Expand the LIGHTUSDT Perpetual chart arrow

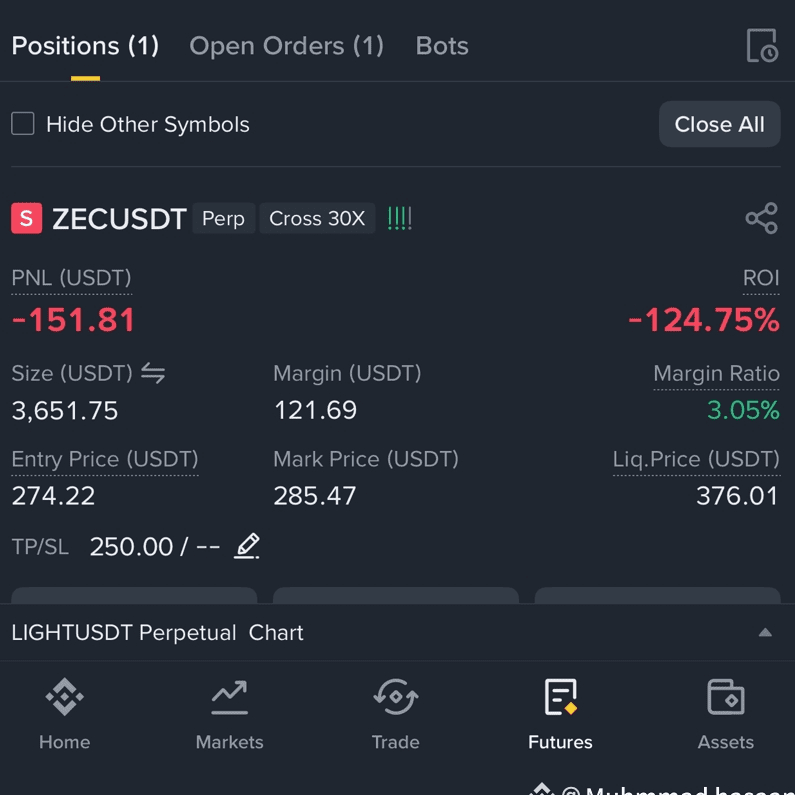click(765, 632)
